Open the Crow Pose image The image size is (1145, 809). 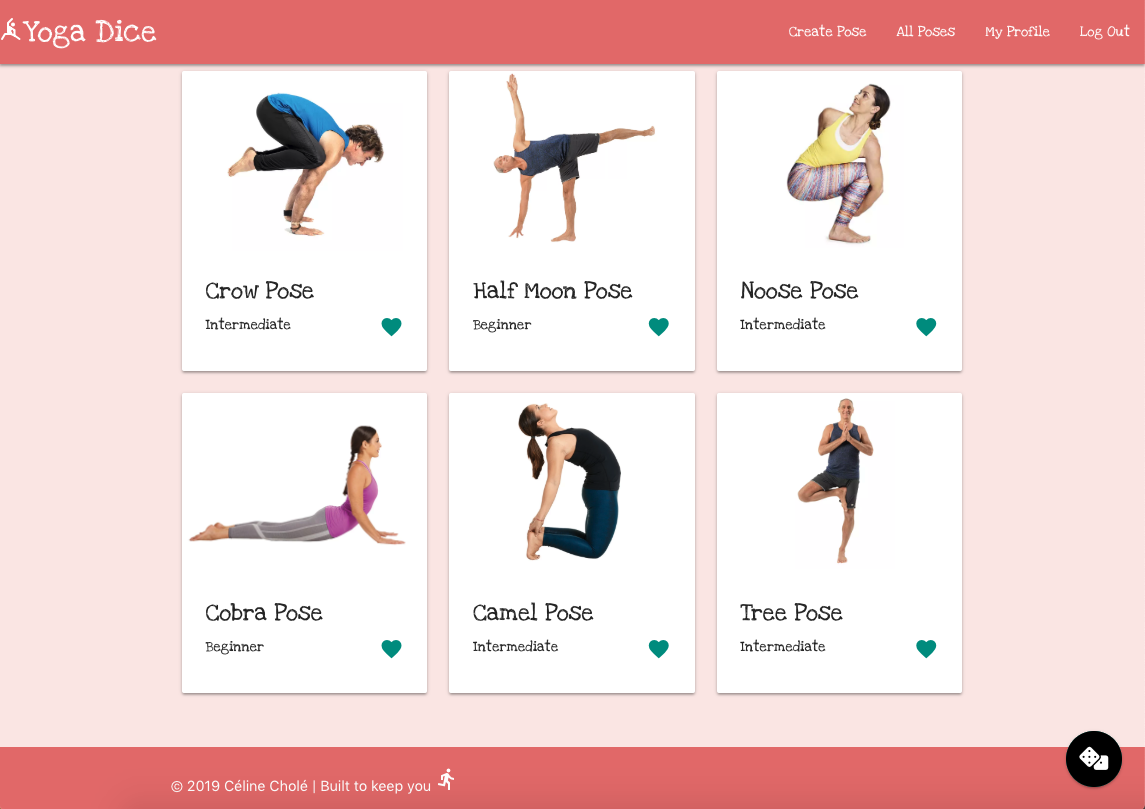tap(305, 164)
